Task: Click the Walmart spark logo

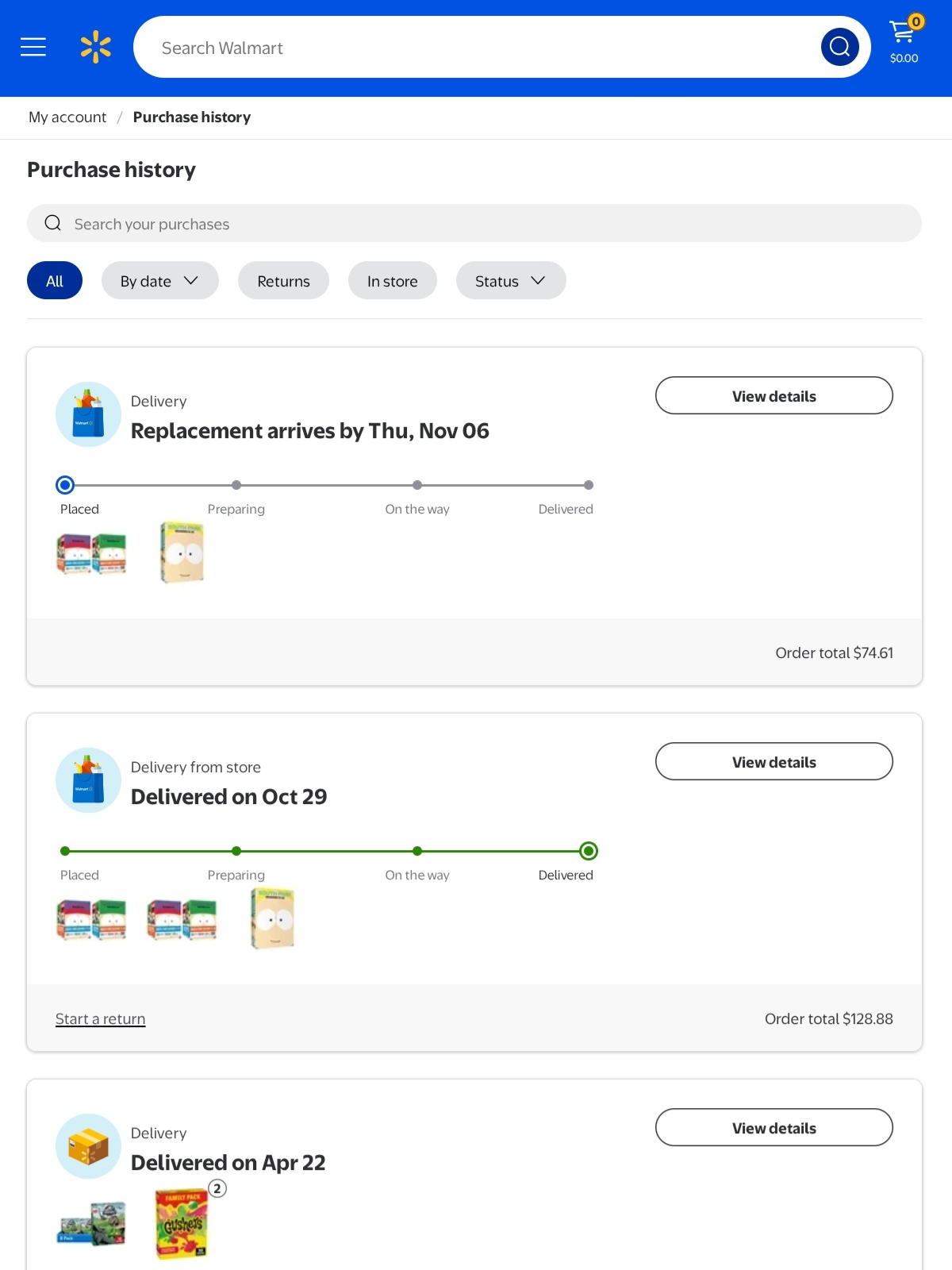Action: point(95,48)
